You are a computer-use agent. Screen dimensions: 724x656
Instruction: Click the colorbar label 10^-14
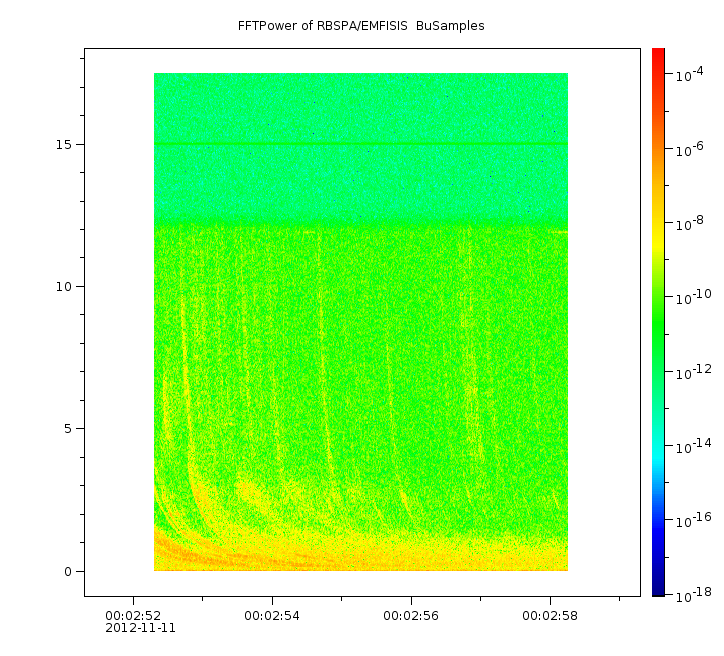tap(694, 446)
